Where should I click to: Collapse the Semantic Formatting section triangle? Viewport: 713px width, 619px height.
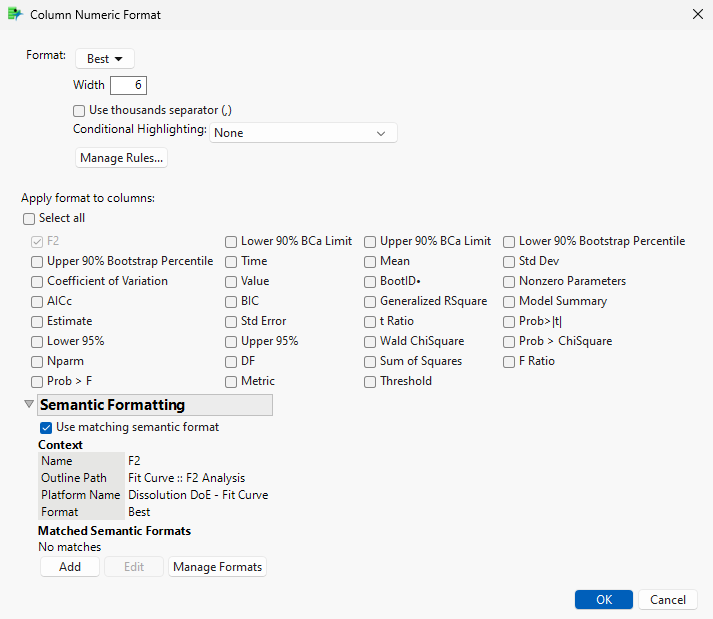click(x=27, y=405)
